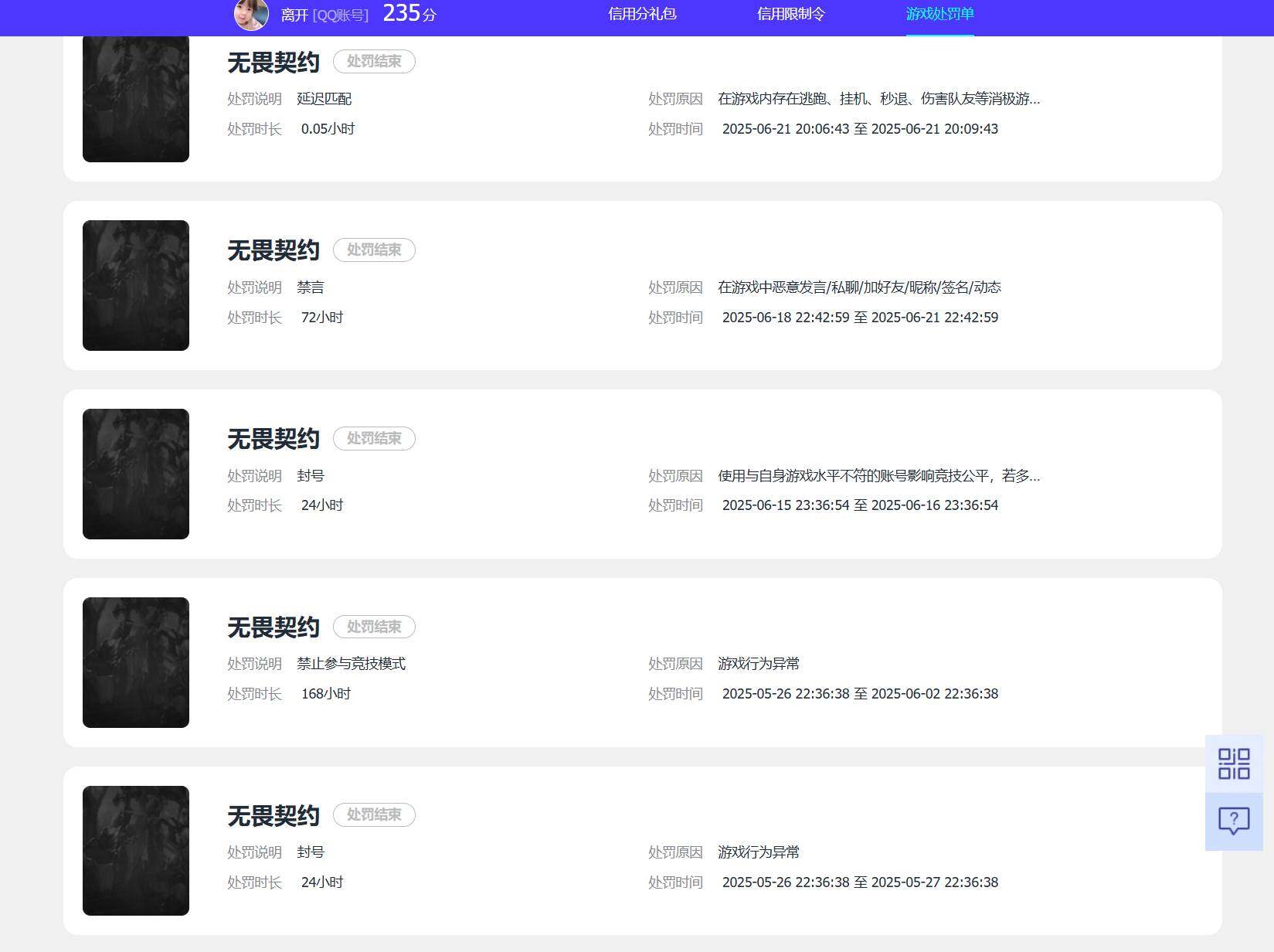This screenshot has height=952, width=1274.
Task: Click the 72小时 duration value
Action: coord(322,318)
